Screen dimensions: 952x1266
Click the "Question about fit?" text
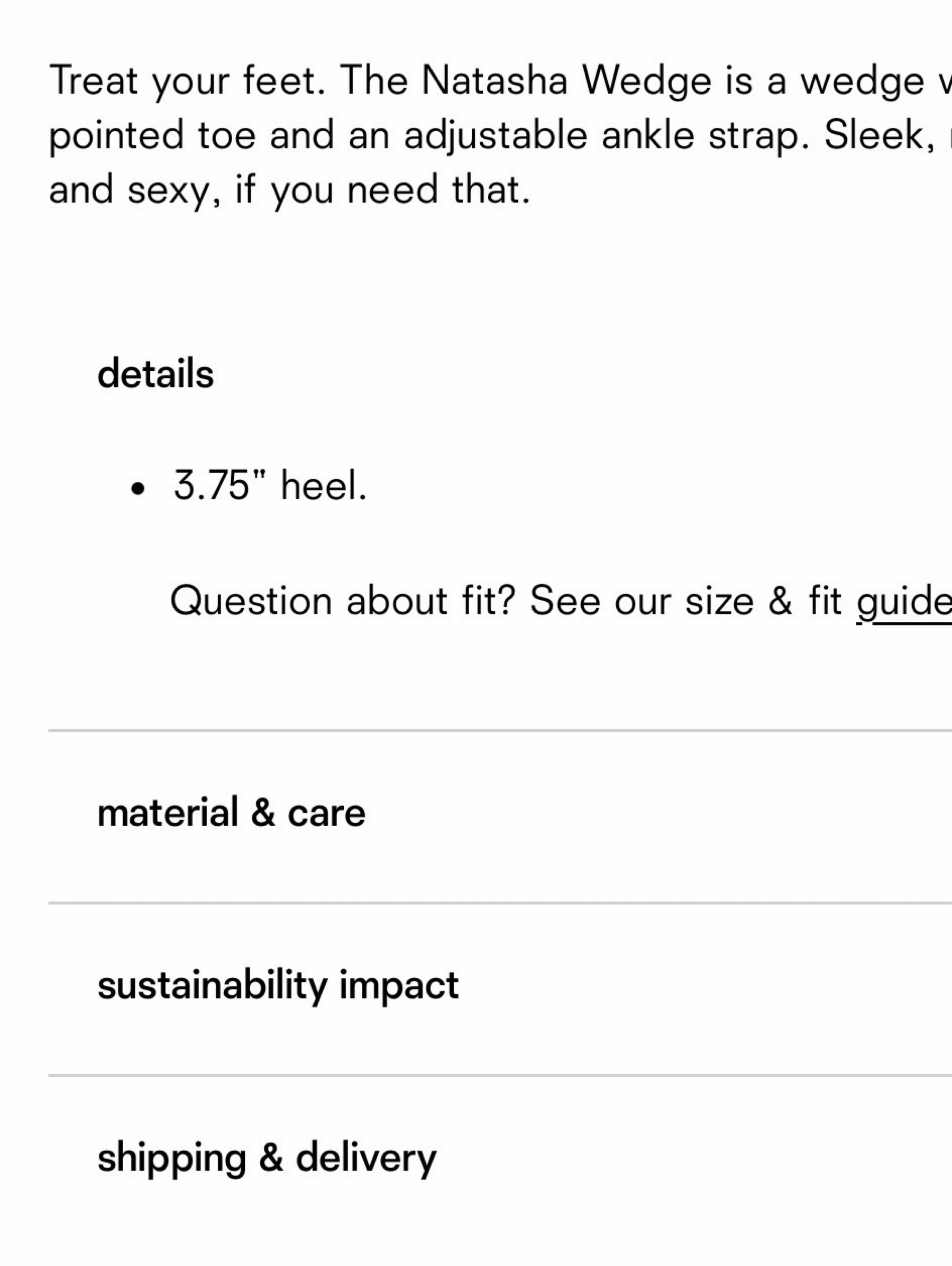point(343,601)
